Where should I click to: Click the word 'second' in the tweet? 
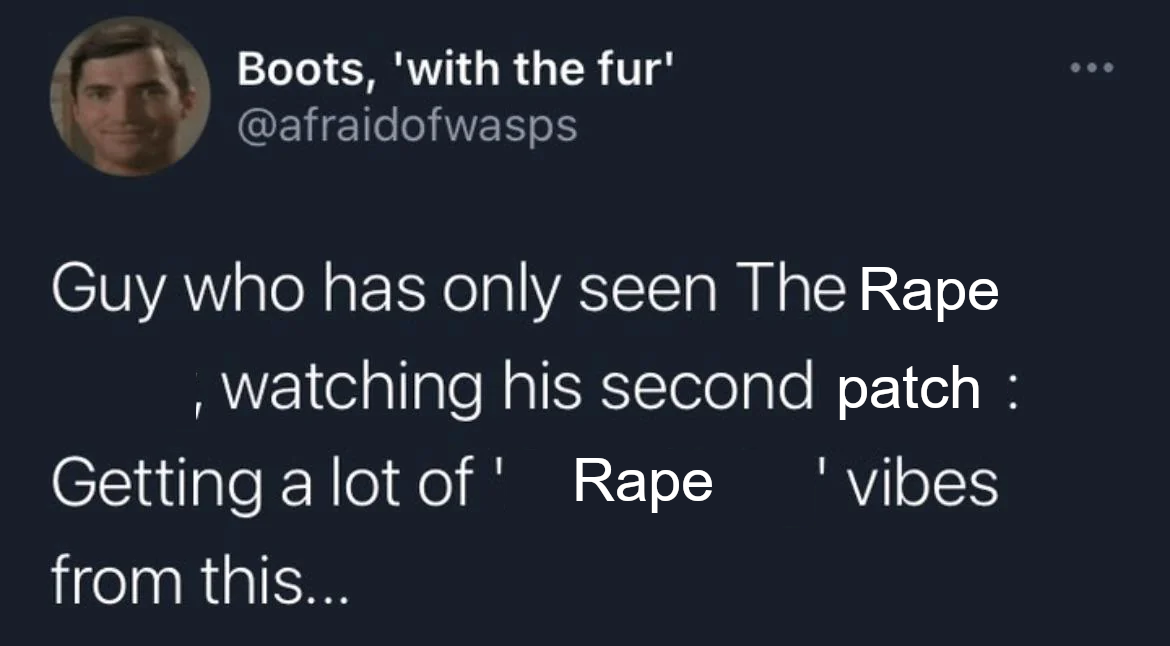pos(707,387)
